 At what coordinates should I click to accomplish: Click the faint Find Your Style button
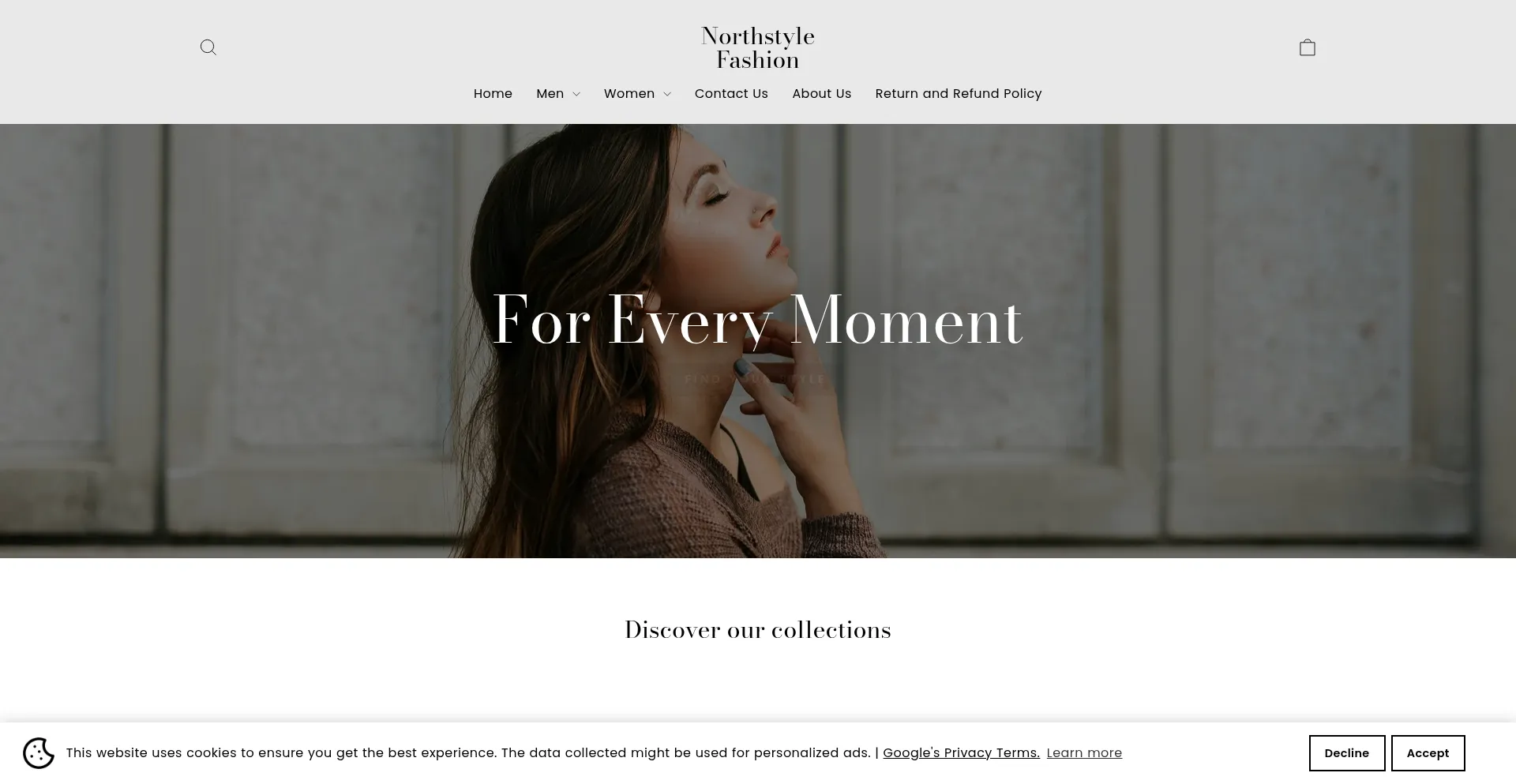[x=756, y=379]
